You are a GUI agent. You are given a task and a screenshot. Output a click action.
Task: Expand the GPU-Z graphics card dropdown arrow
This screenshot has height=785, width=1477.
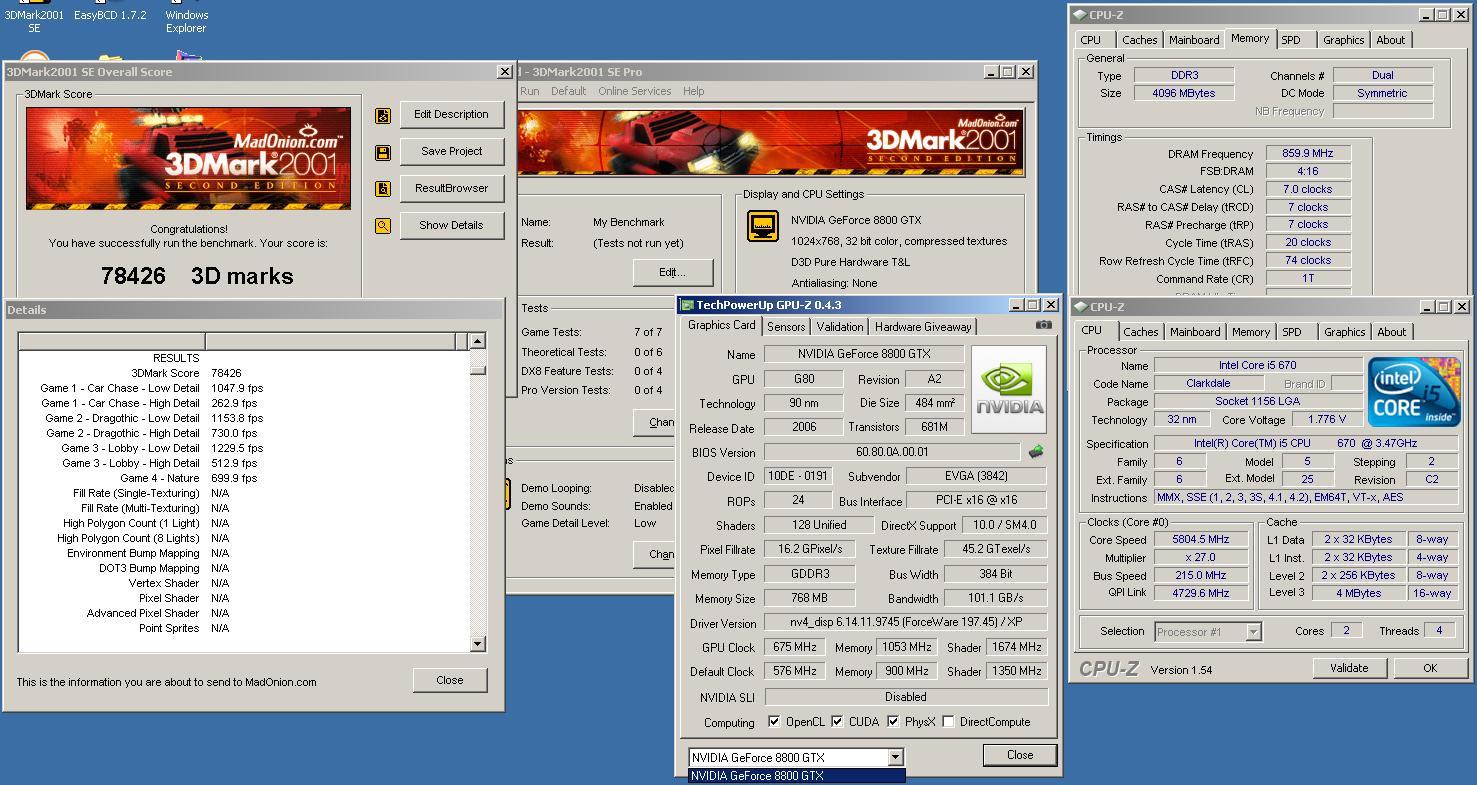tap(895, 758)
